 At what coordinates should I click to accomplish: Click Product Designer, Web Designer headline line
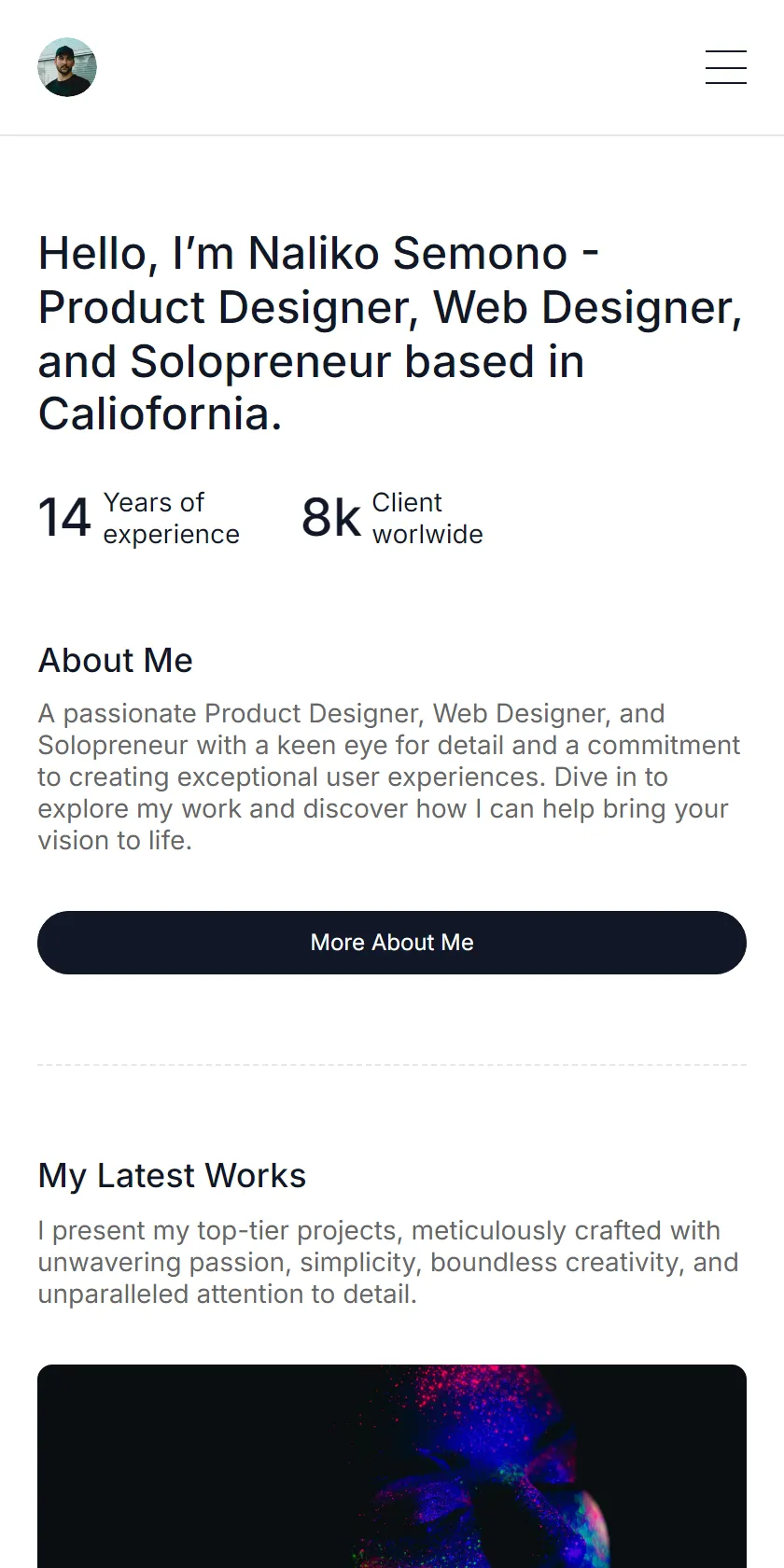click(x=390, y=307)
